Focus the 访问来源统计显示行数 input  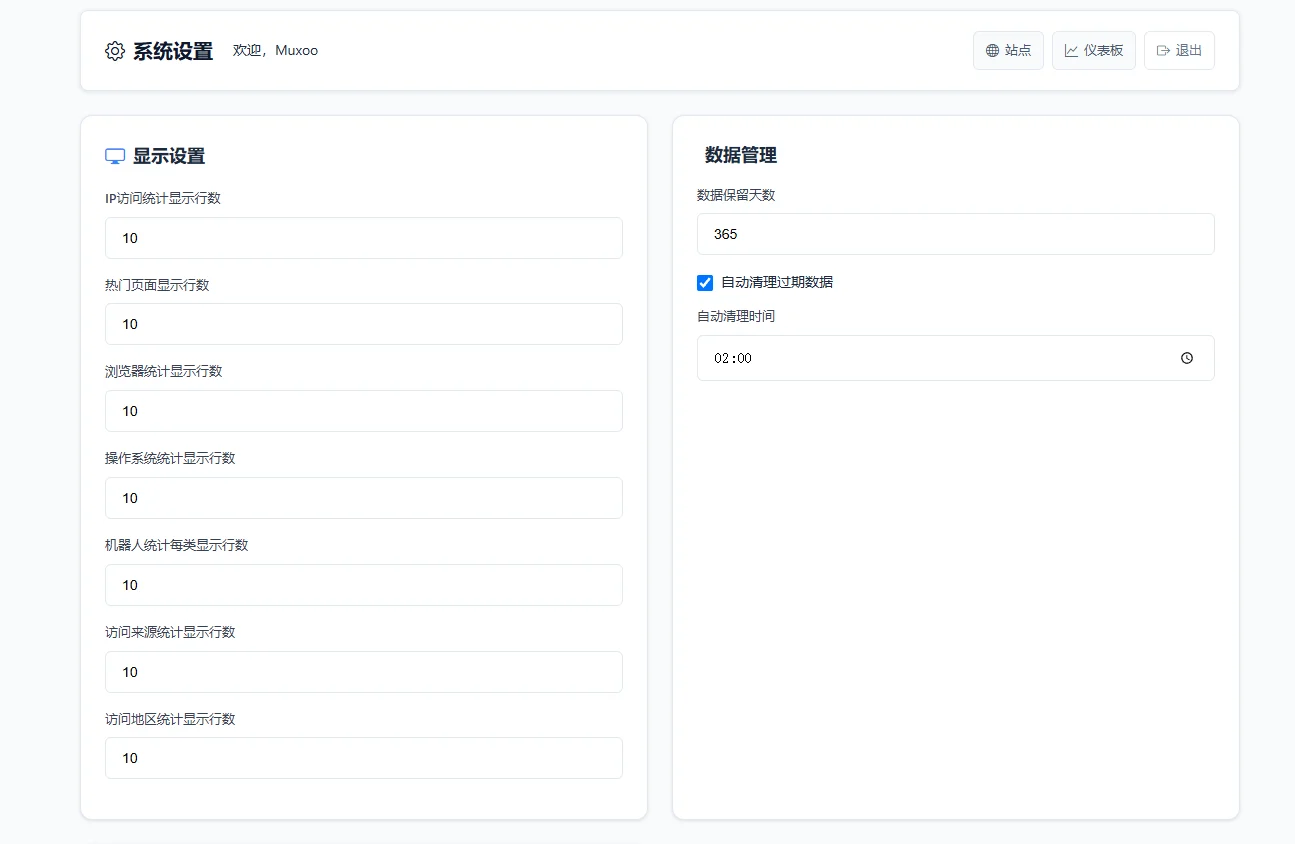coord(363,672)
